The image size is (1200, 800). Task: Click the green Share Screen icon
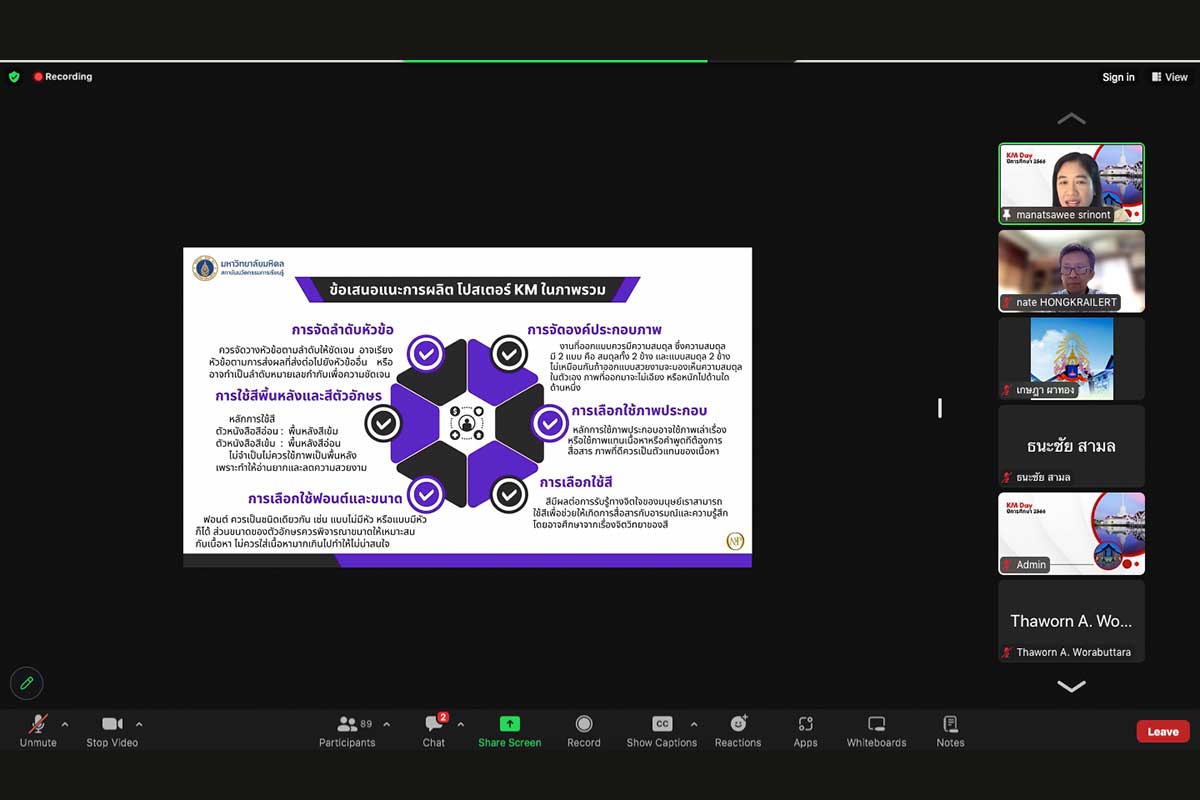(509, 724)
